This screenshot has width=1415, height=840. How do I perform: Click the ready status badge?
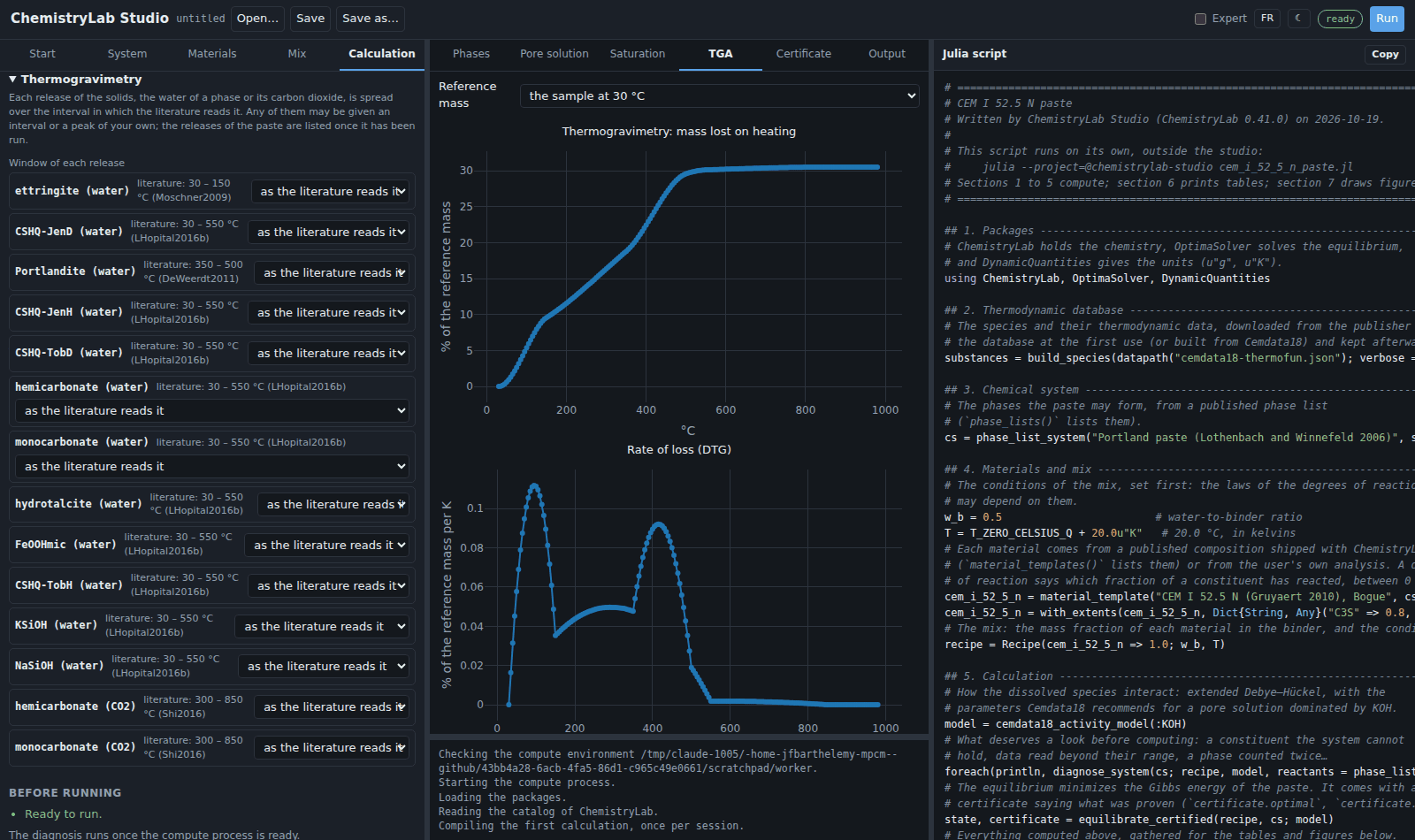(x=1340, y=19)
